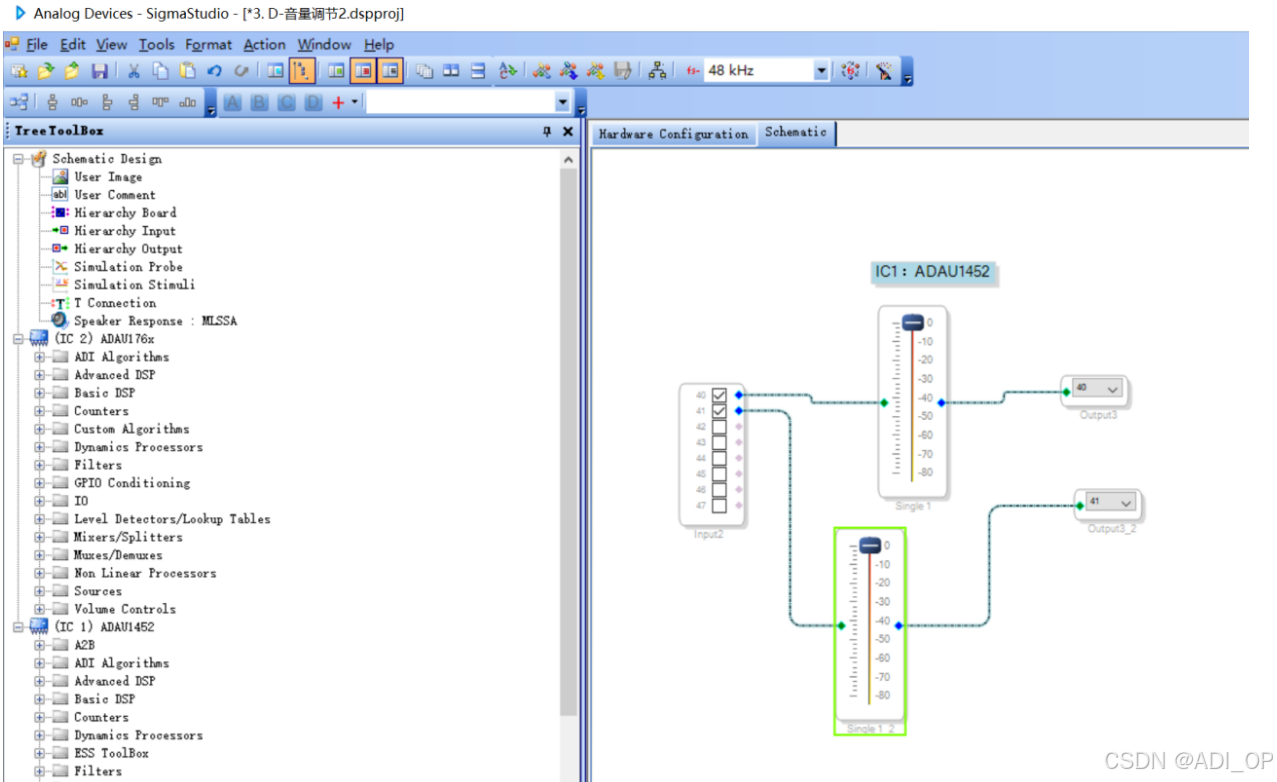Viewport: 1277px width, 782px height.
Task: Click the Tile windows horizontally icon
Action: click(x=478, y=71)
